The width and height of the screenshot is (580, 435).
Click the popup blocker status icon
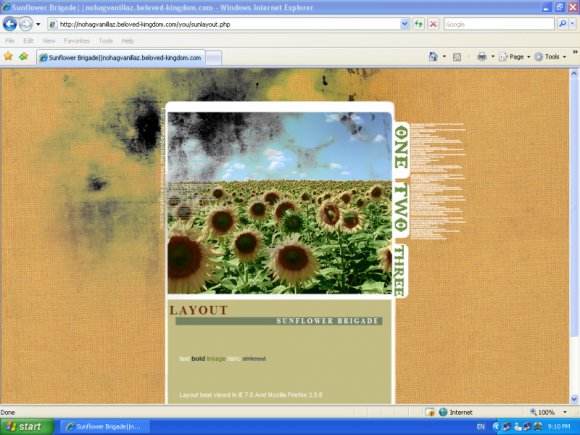pyautogui.click(x=430, y=412)
